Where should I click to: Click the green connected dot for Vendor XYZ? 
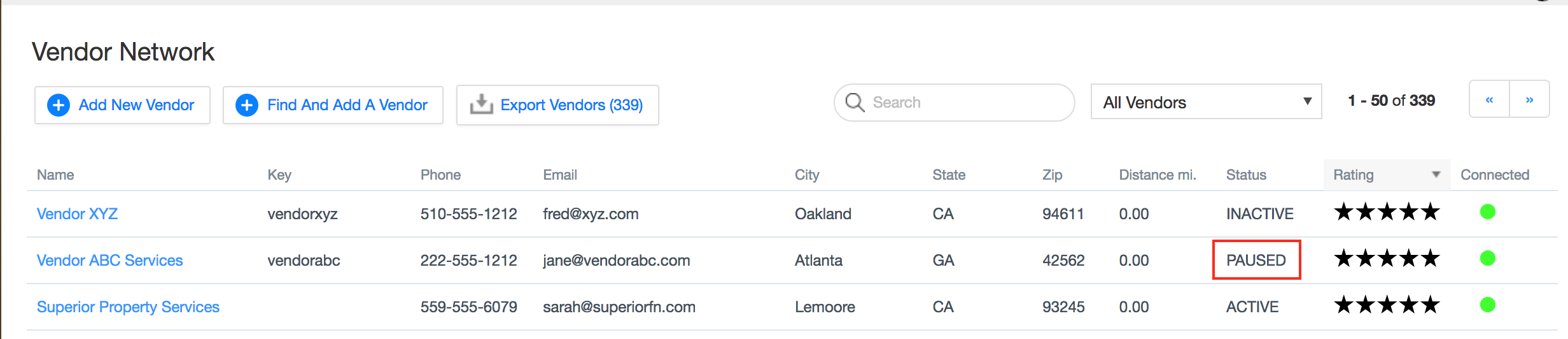[x=1487, y=212]
